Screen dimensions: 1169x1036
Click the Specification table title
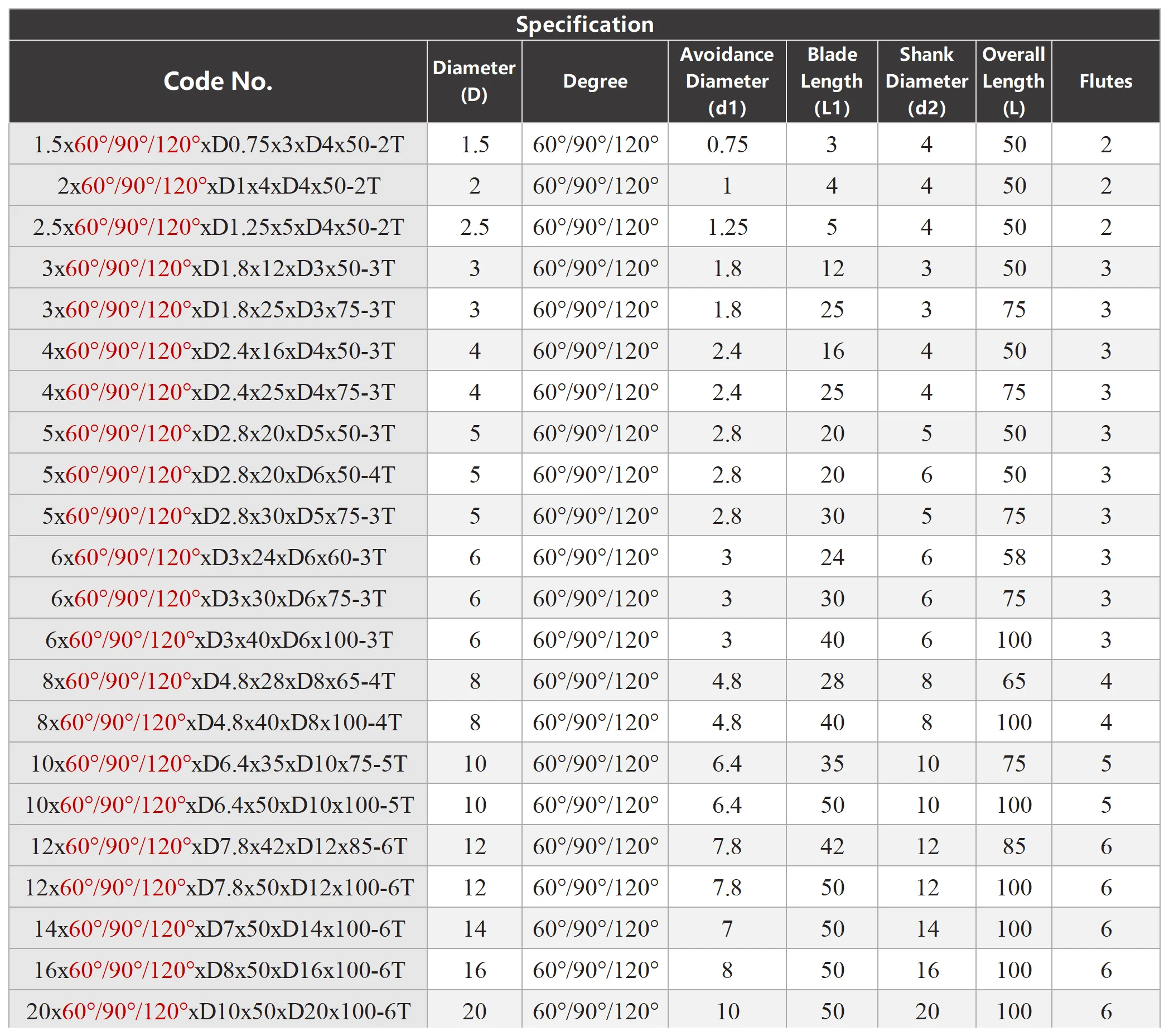click(x=584, y=24)
